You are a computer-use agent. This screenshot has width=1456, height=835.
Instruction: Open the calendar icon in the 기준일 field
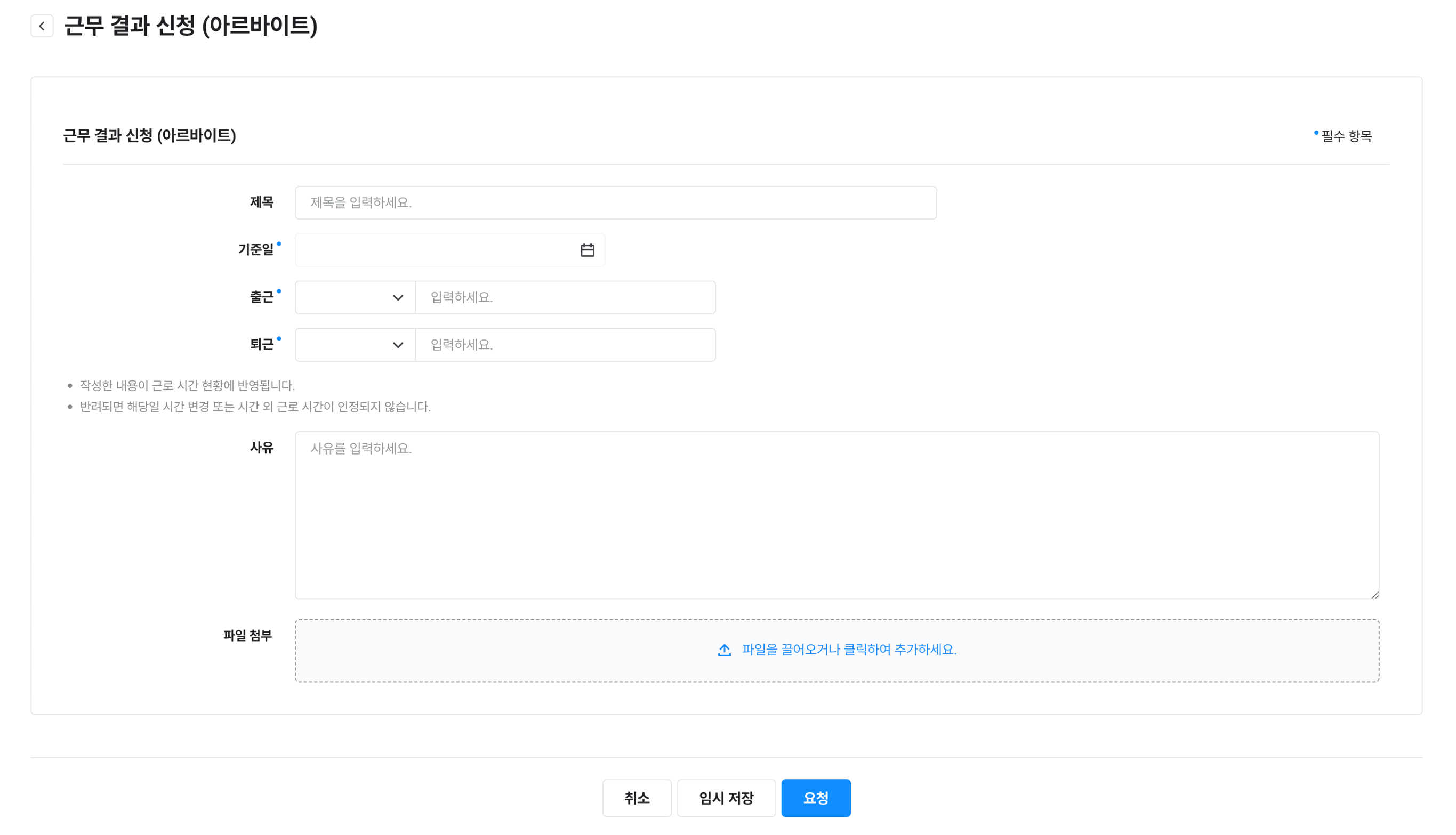(587, 250)
